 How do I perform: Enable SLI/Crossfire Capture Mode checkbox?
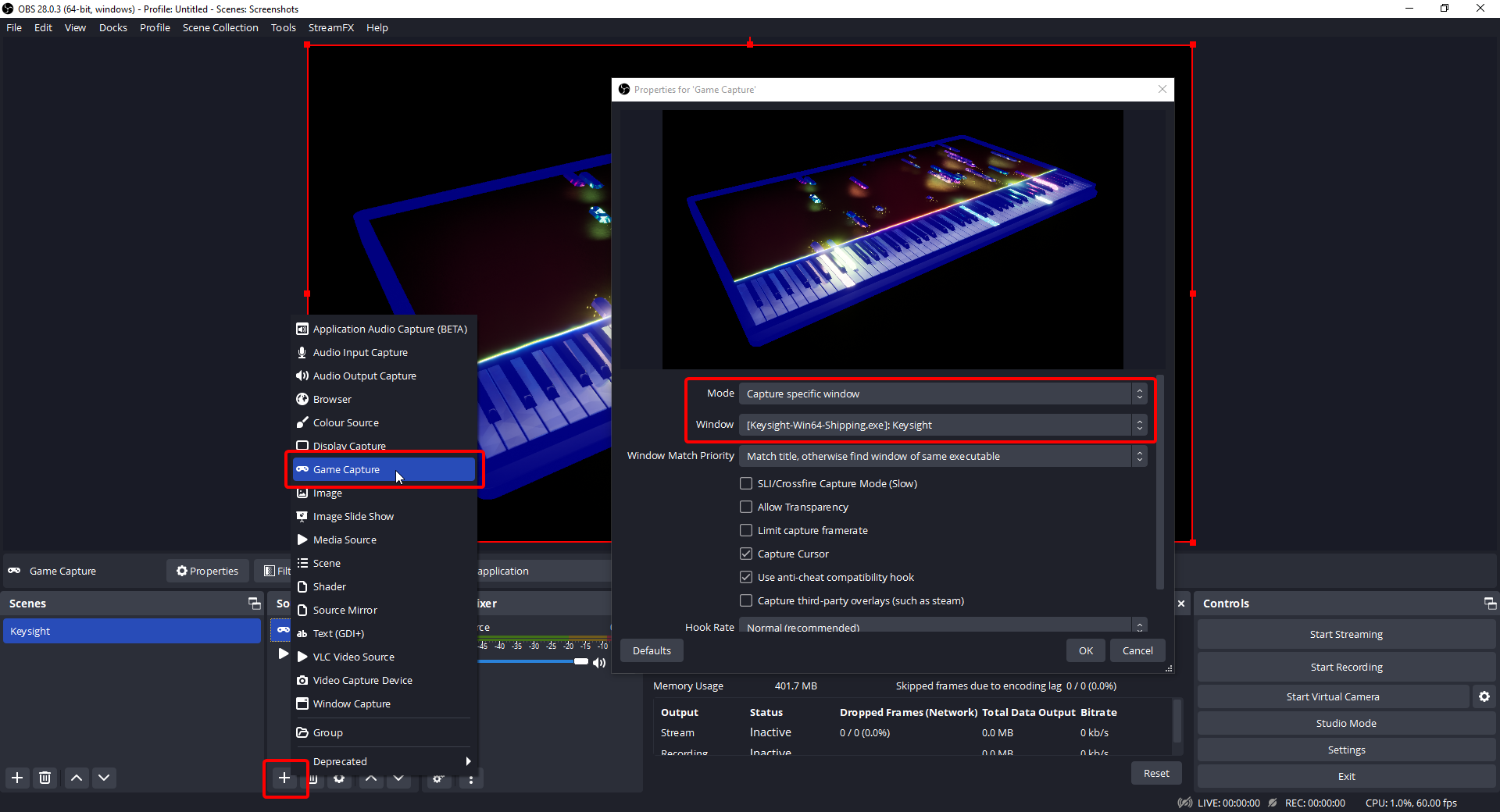(746, 483)
